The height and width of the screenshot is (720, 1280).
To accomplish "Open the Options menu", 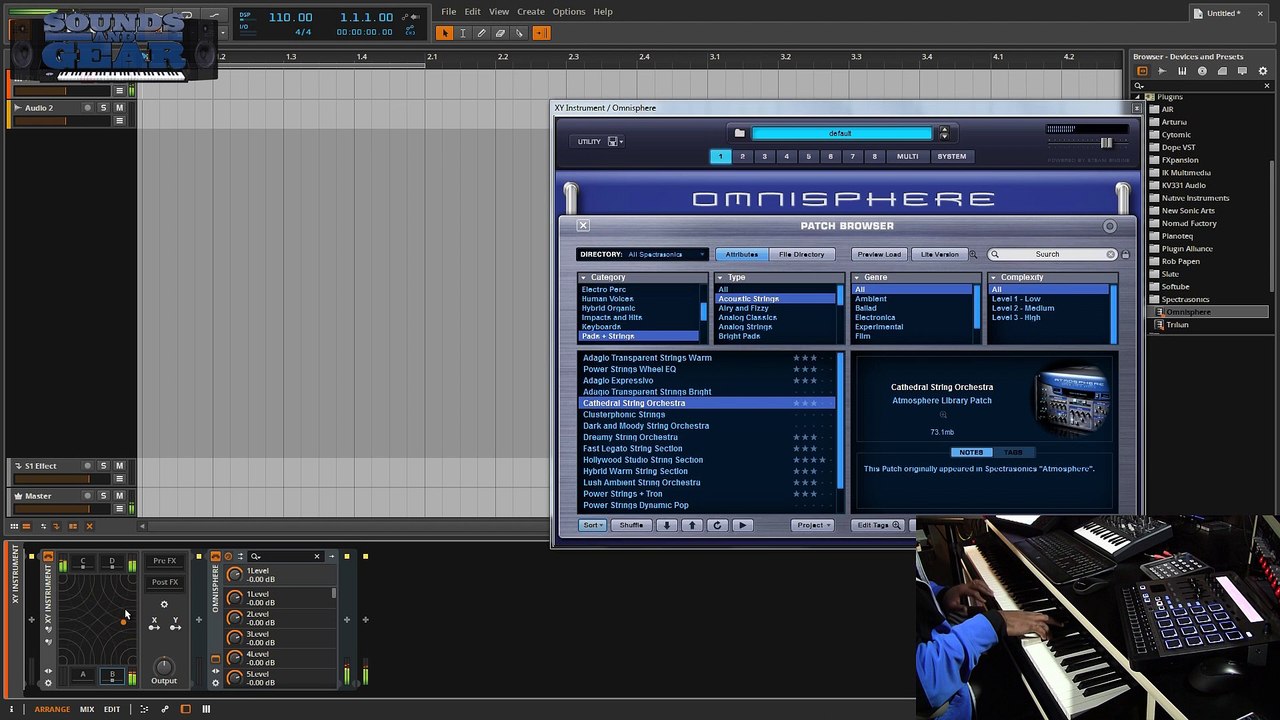I will 569,12.
